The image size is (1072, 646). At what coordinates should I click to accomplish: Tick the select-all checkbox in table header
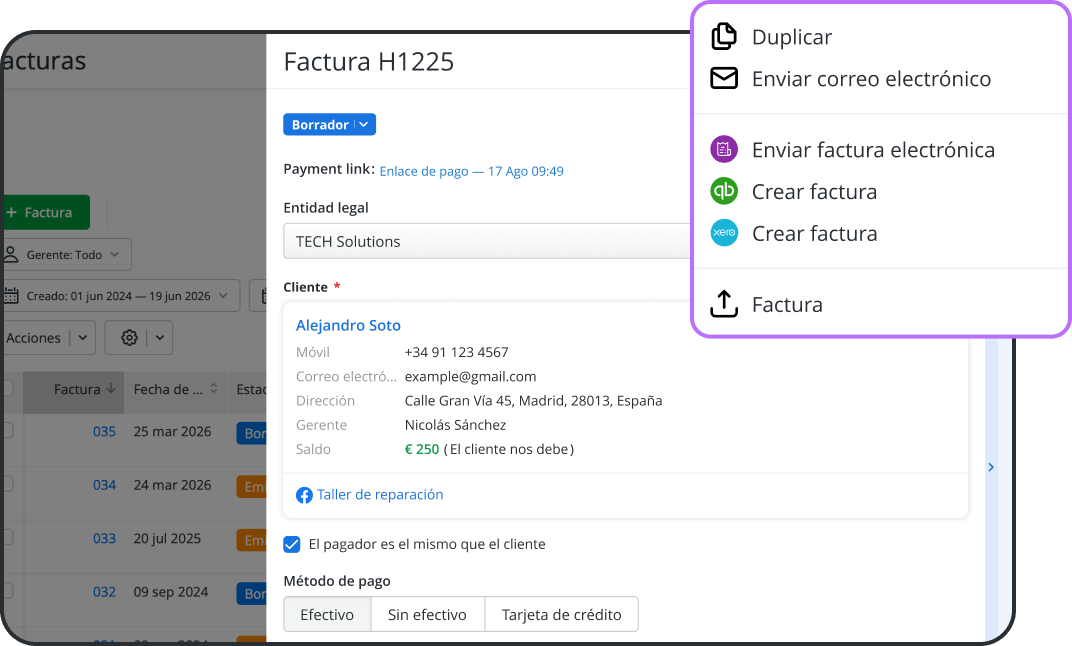8,388
